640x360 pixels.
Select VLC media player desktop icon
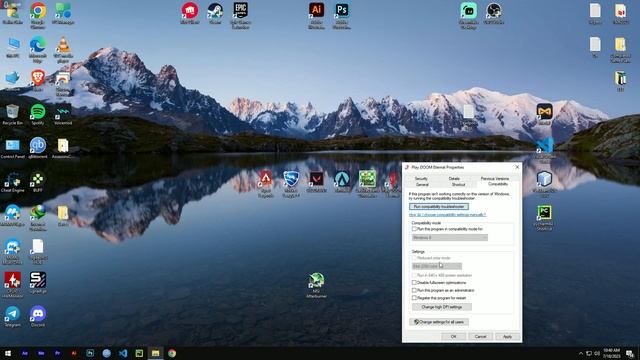point(63,49)
